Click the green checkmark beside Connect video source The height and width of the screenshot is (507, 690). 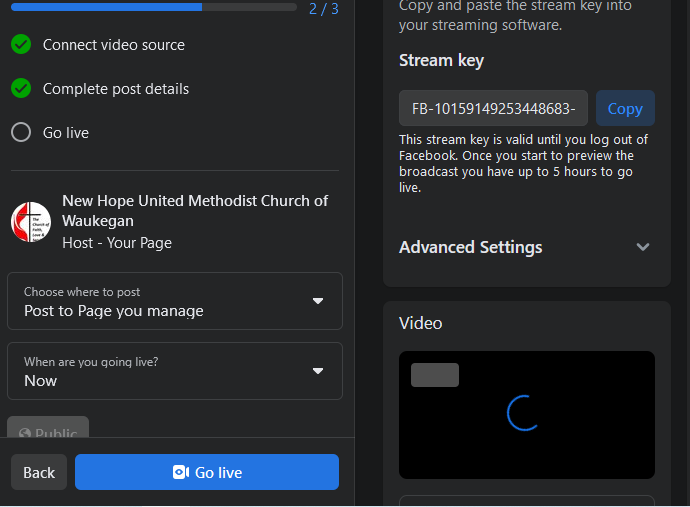[x=21, y=45]
